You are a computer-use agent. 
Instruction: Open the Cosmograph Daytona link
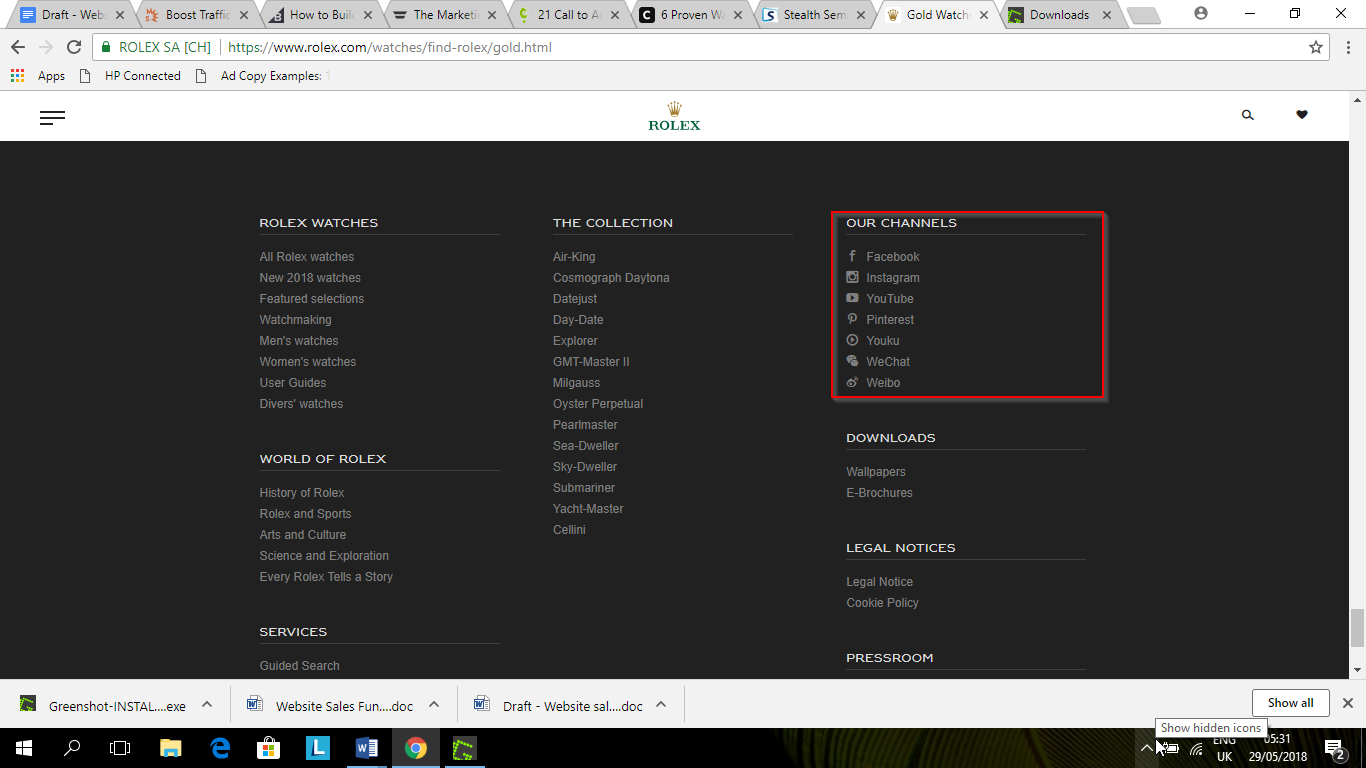tap(611, 278)
